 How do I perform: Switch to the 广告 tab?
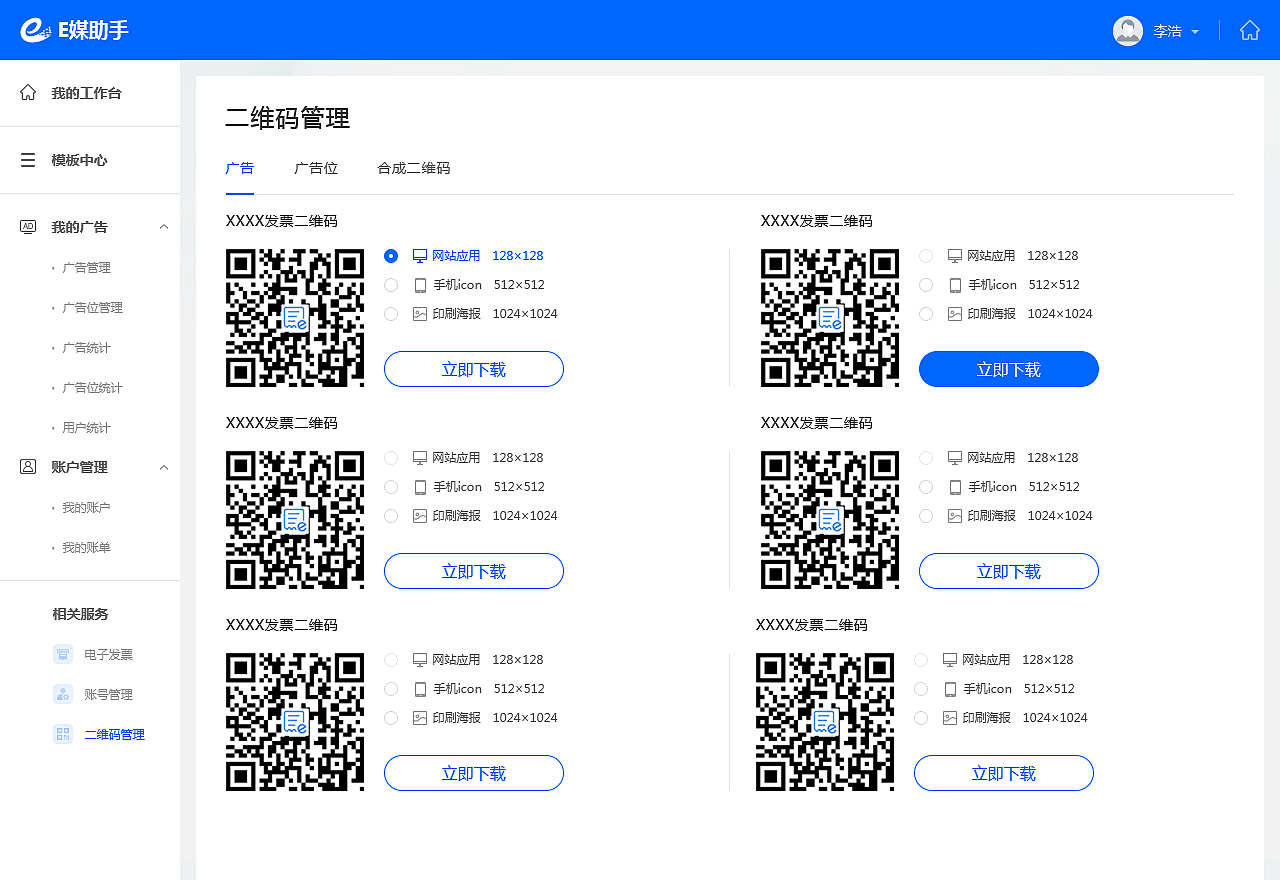[x=240, y=168]
